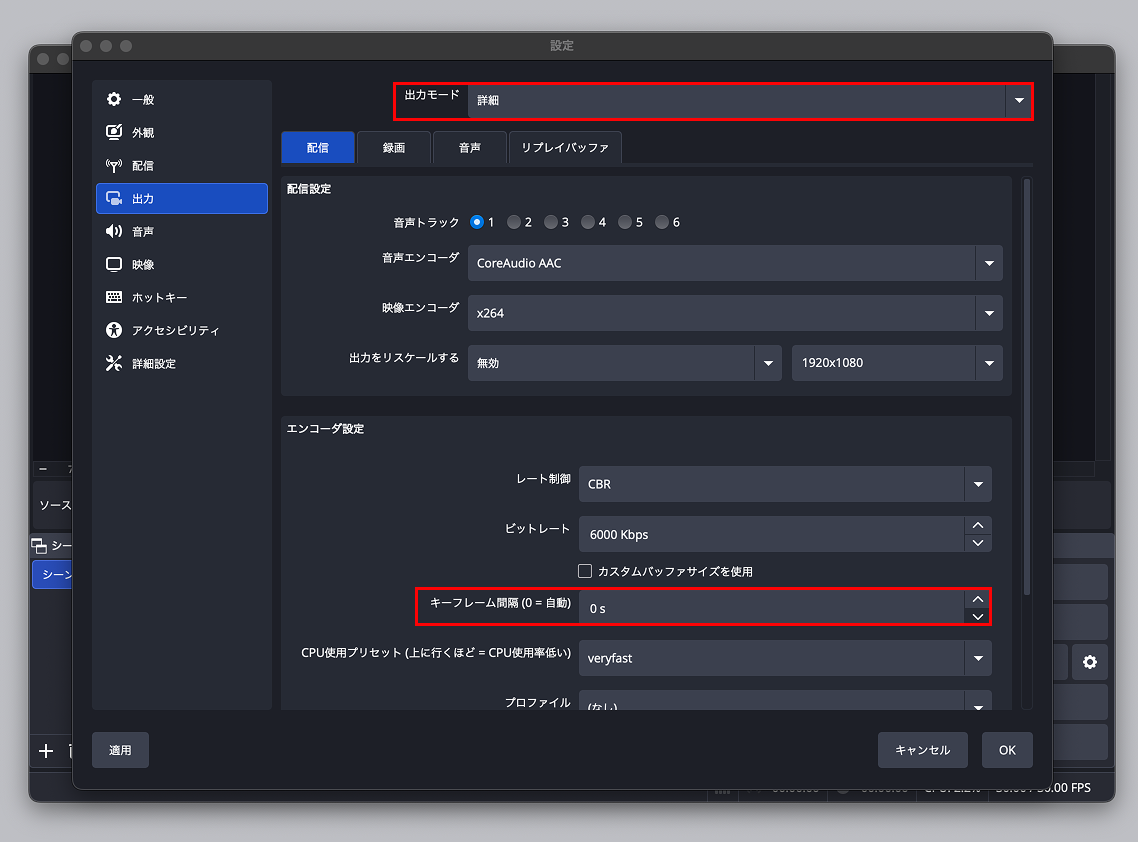Click the 詳細設定 tools icon

[114, 364]
